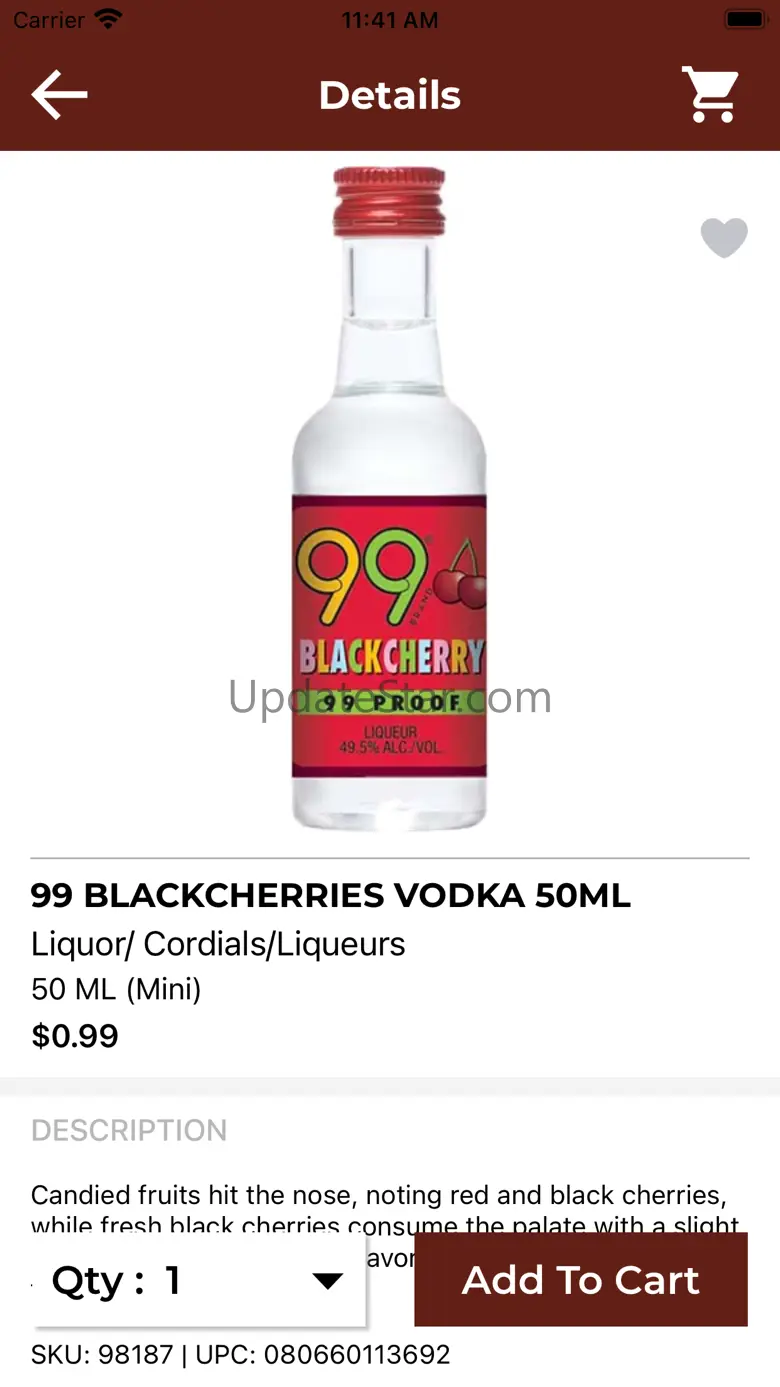Select the Qty : 1 selector

(x=200, y=1280)
